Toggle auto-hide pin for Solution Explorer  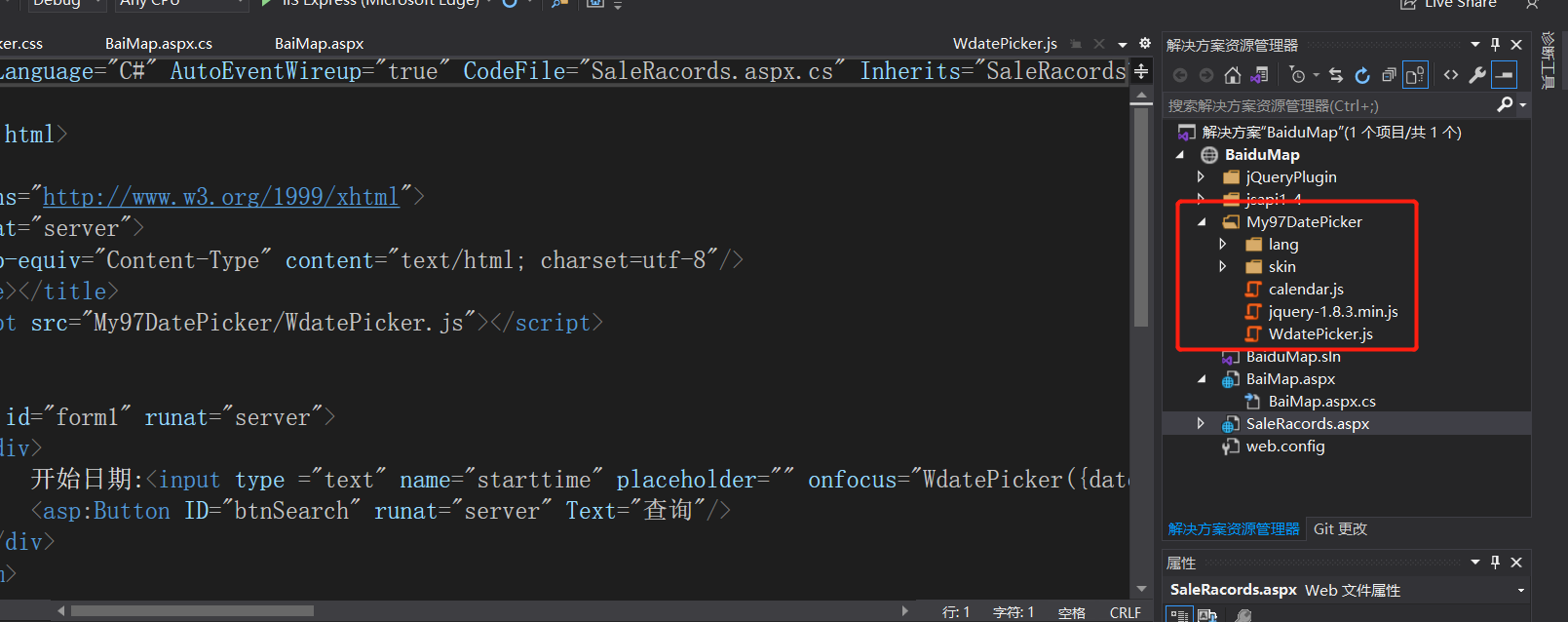pyautogui.click(x=1495, y=45)
